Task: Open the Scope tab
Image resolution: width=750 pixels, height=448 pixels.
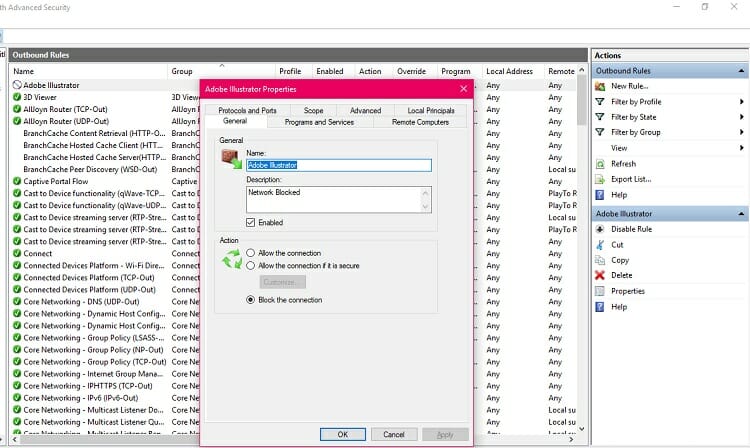Action: (313, 110)
